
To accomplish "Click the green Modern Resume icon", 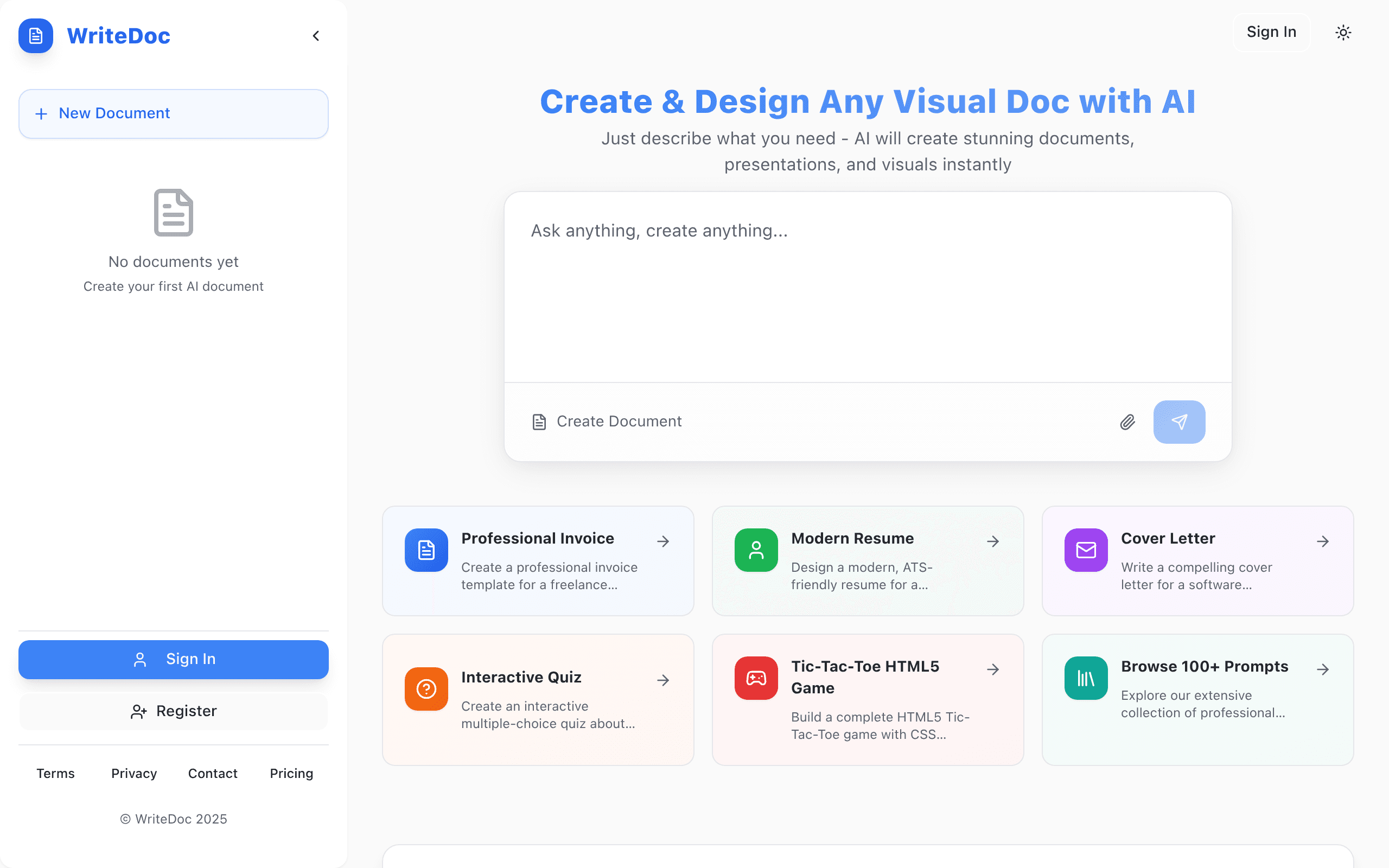I will (x=756, y=550).
